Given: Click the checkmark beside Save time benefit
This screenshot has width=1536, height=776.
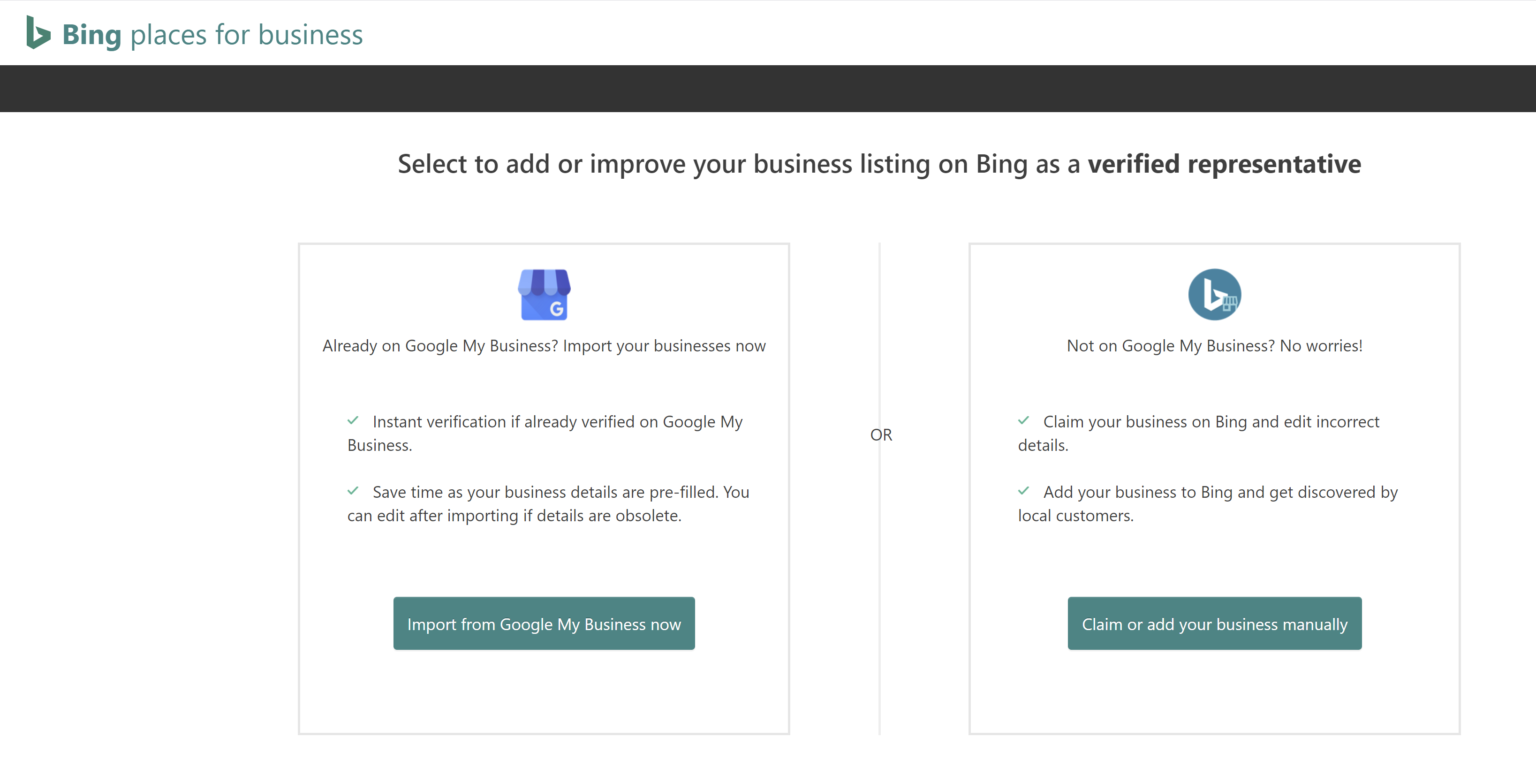Looking at the screenshot, I should [354, 490].
